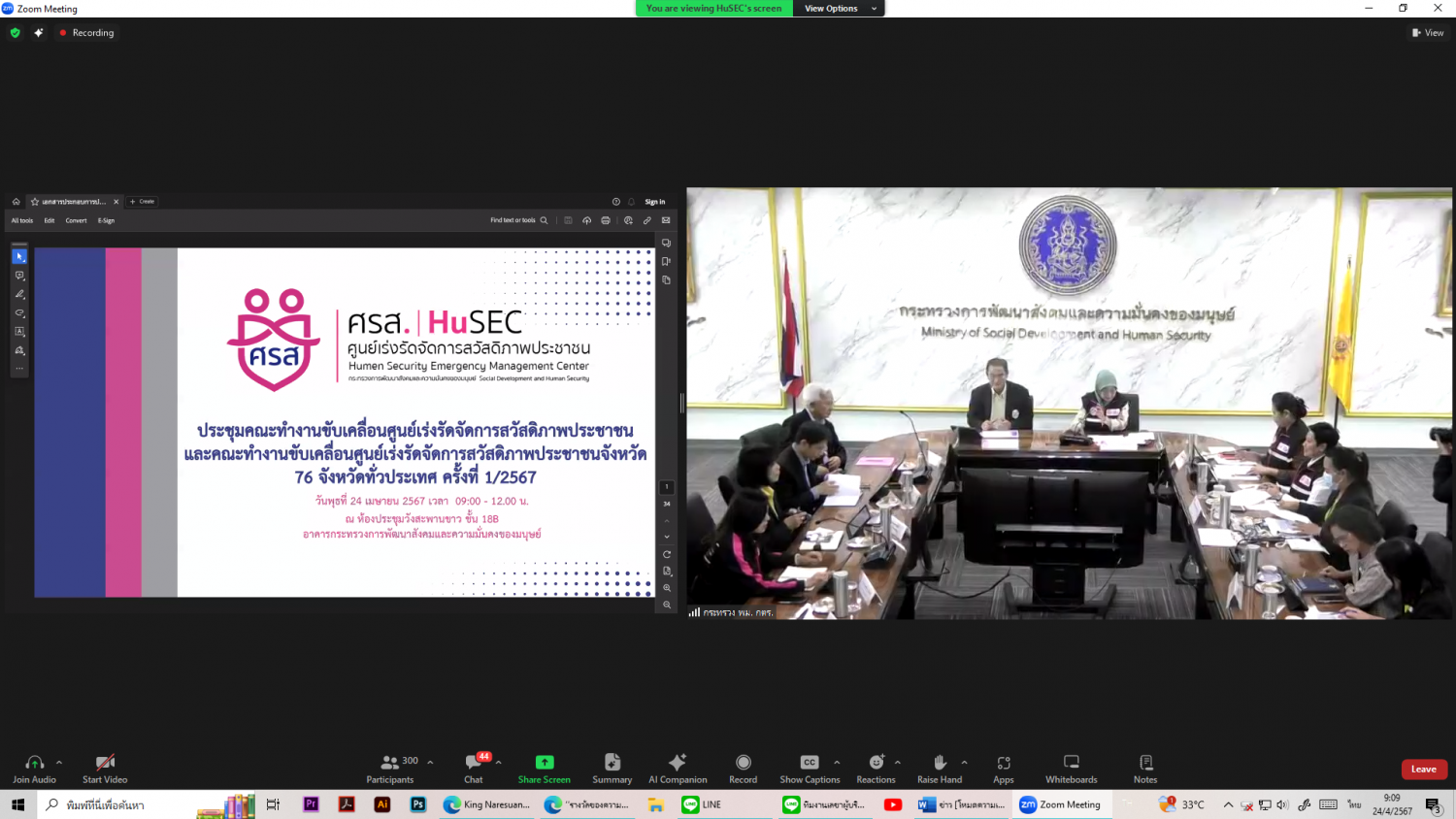Click Acrobat help question mark icon
This screenshot has width=1456, height=819.
(615, 202)
